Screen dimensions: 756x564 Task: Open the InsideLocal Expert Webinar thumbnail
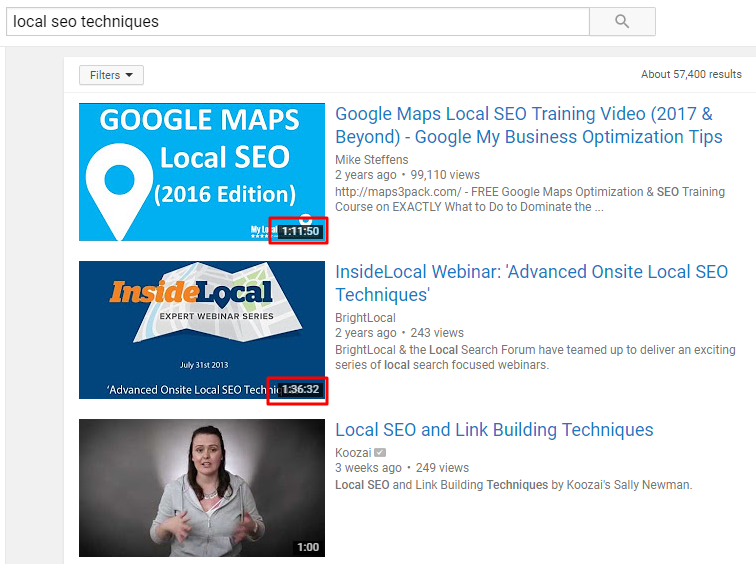202,330
